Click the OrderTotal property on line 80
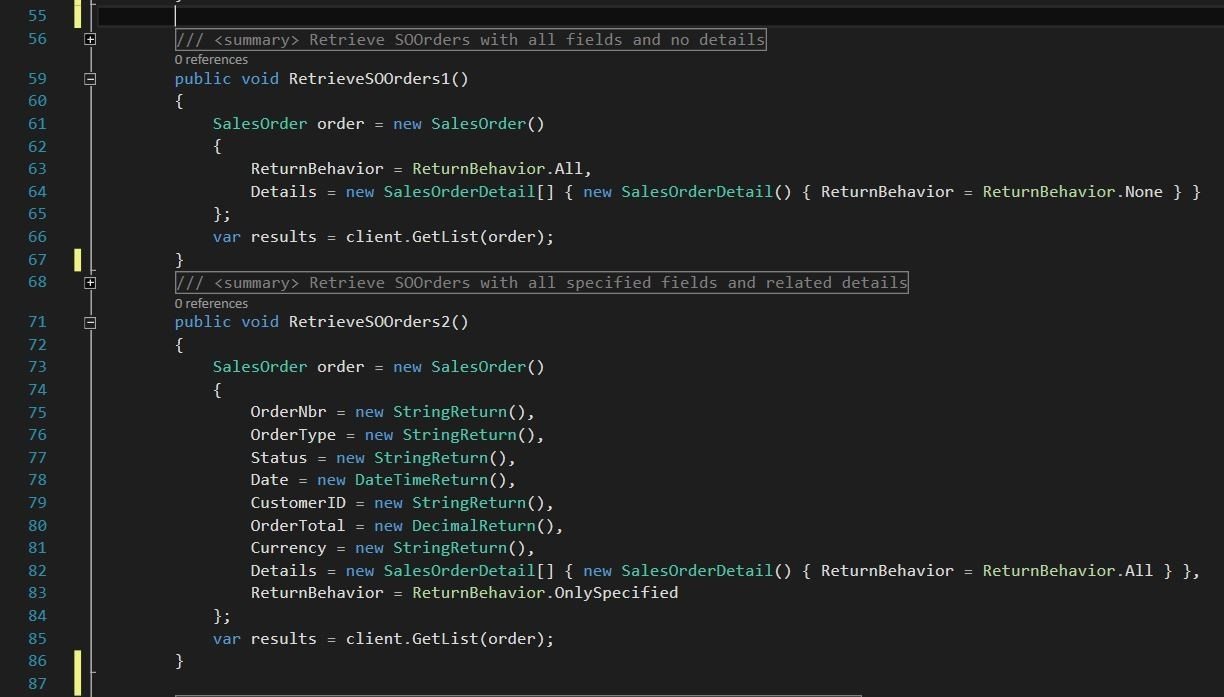Viewport: 1224px width, 697px height. (x=298, y=525)
